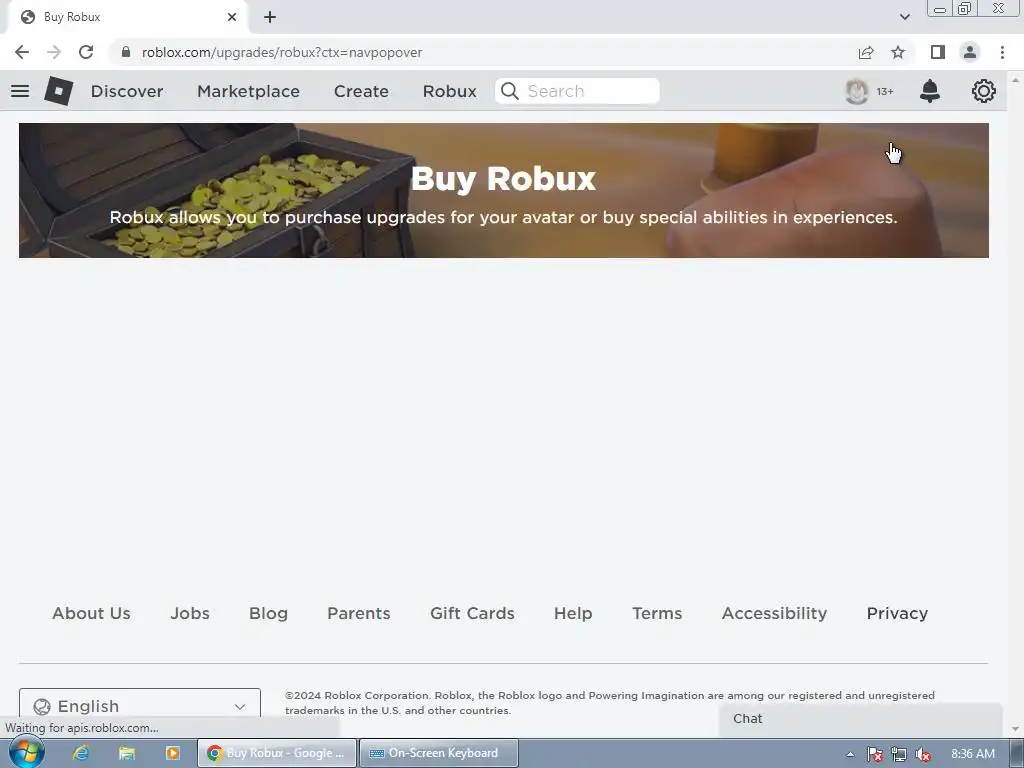This screenshot has width=1024, height=768.
Task: Click the Roblox search field
Action: coord(577,91)
